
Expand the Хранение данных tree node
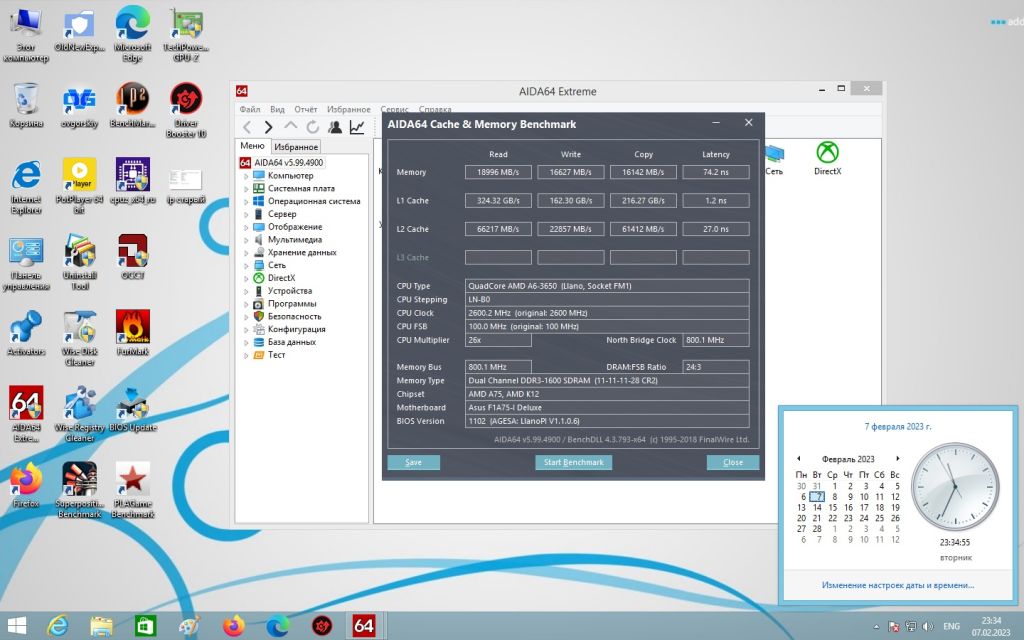tap(246, 253)
